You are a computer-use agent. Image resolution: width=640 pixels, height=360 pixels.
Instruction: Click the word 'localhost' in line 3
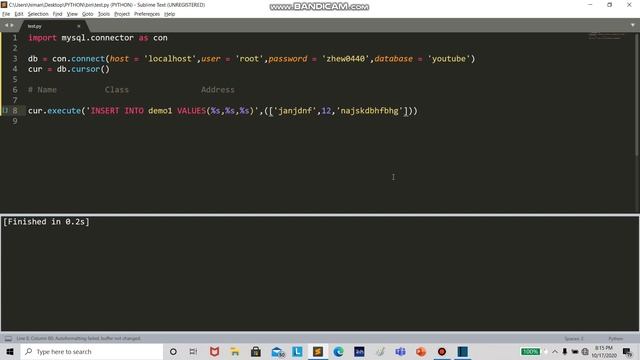[170, 58]
